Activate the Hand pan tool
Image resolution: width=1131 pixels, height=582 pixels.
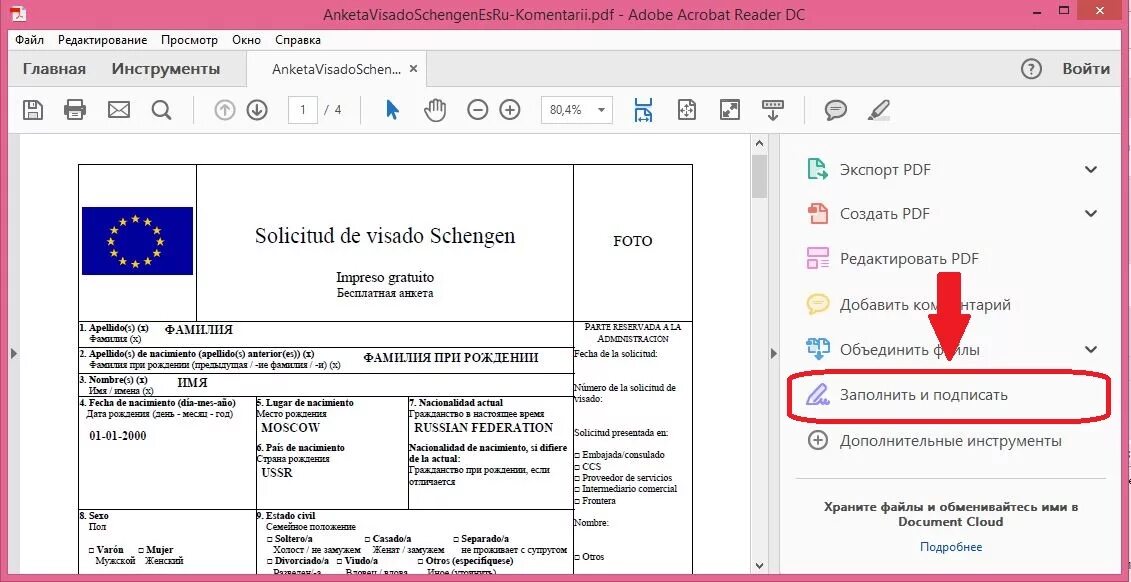435,110
